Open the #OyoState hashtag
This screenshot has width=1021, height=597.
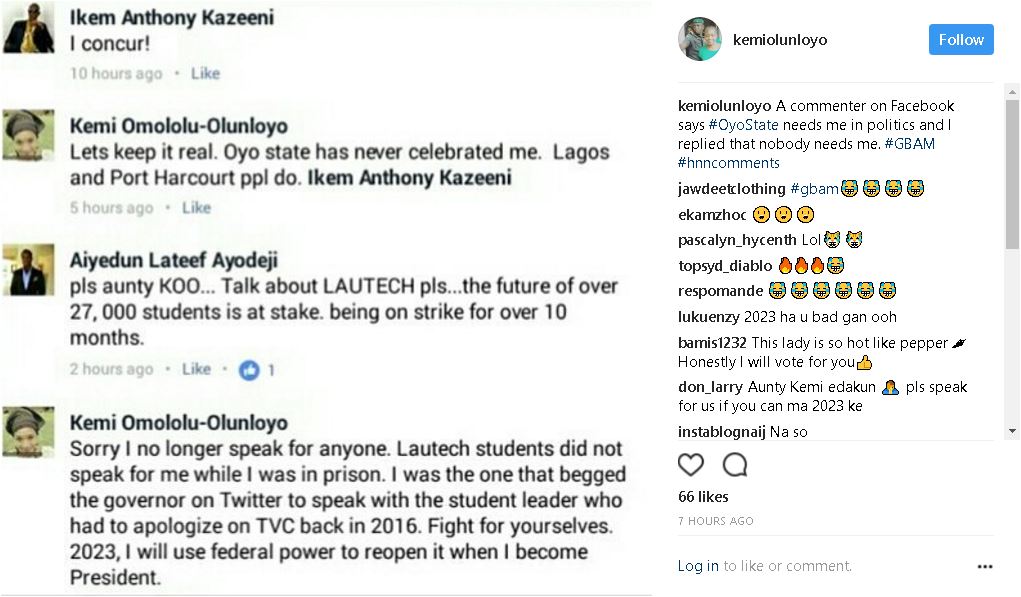tap(744, 125)
